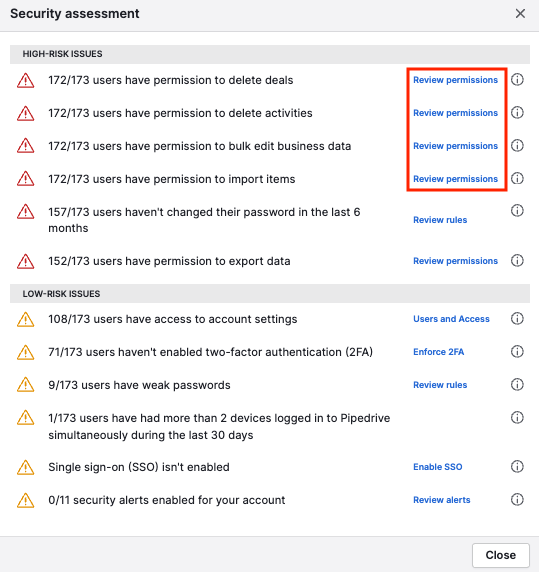The height and width of the screenshot is (572, 539).
Task: Open info icon for export data row
Action: tap(517, 260)
